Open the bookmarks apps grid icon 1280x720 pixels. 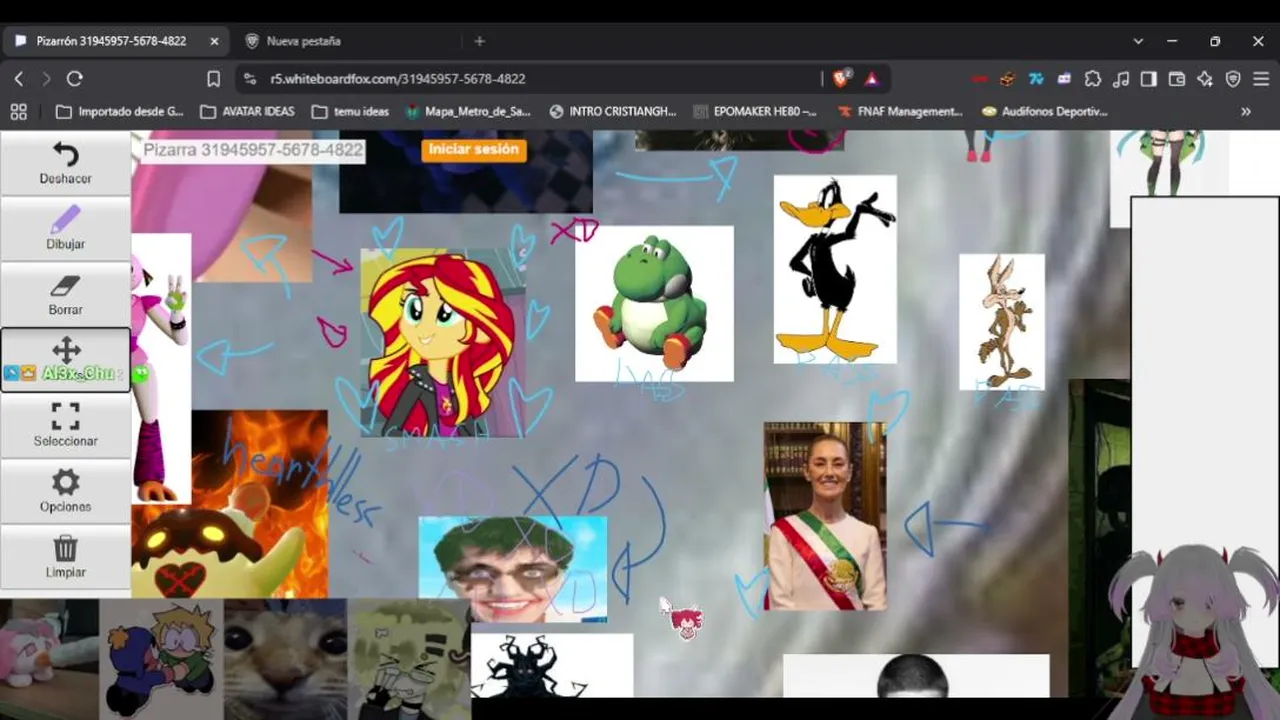[18, 111]
